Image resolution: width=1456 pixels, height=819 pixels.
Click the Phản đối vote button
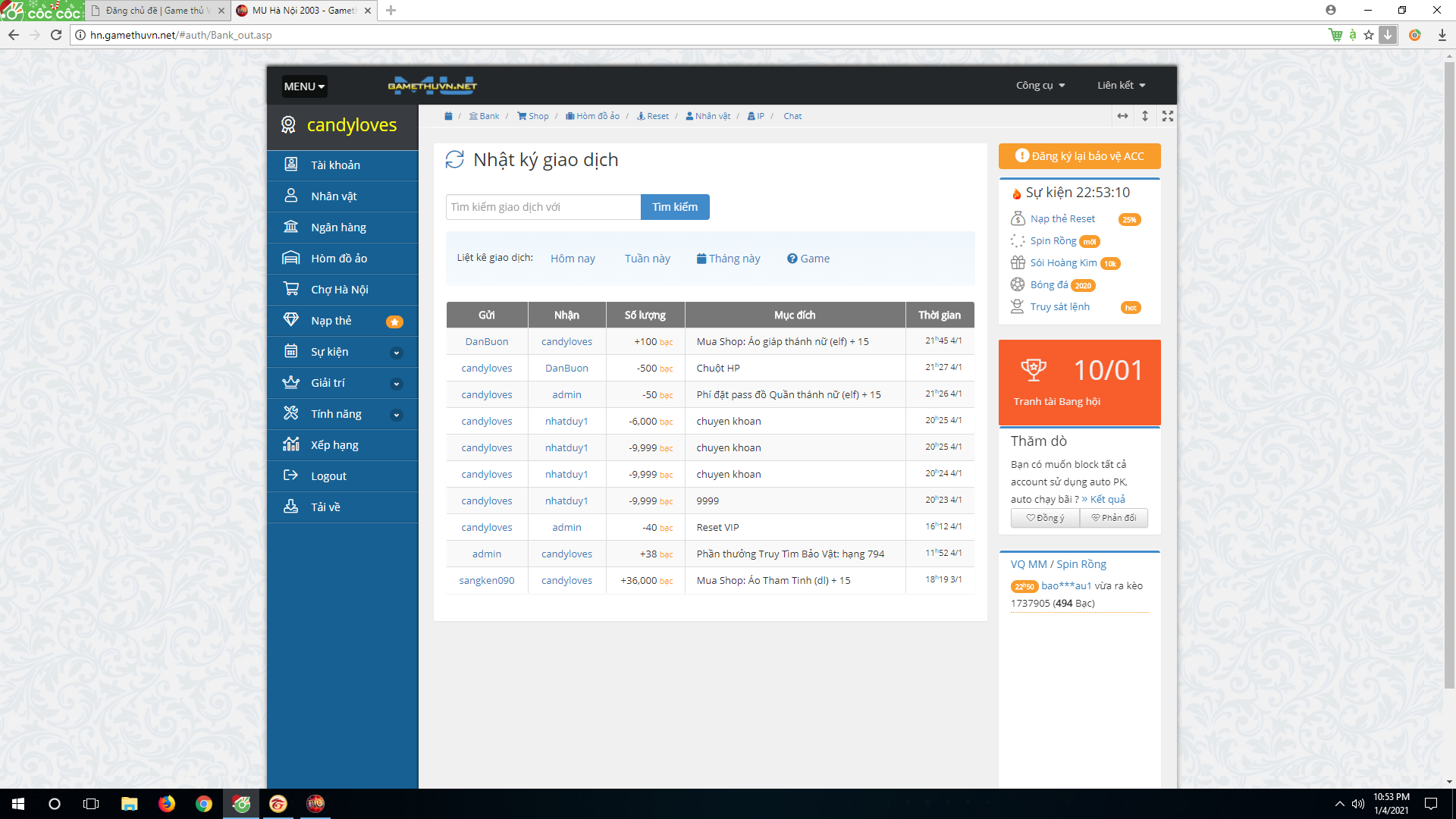coord(1113,518)
